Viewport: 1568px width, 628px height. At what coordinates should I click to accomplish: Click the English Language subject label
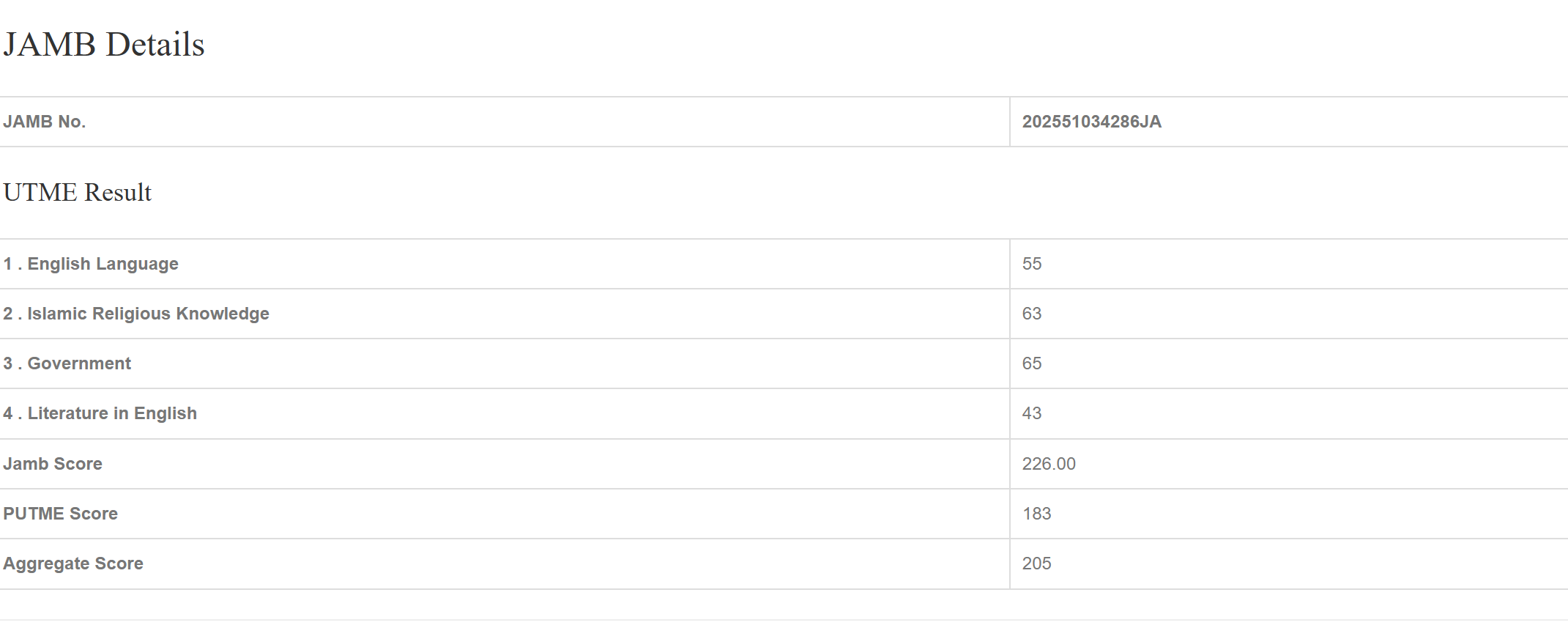coord(103,264)
